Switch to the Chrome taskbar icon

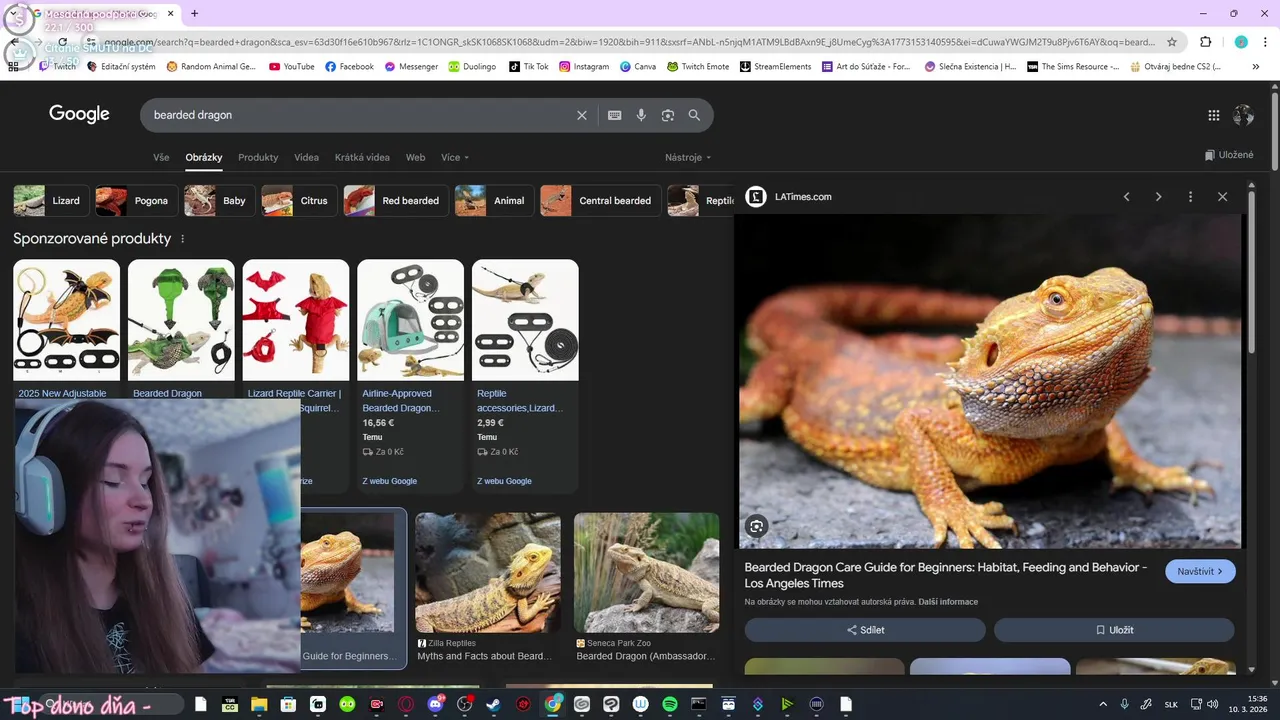[553, 704]
